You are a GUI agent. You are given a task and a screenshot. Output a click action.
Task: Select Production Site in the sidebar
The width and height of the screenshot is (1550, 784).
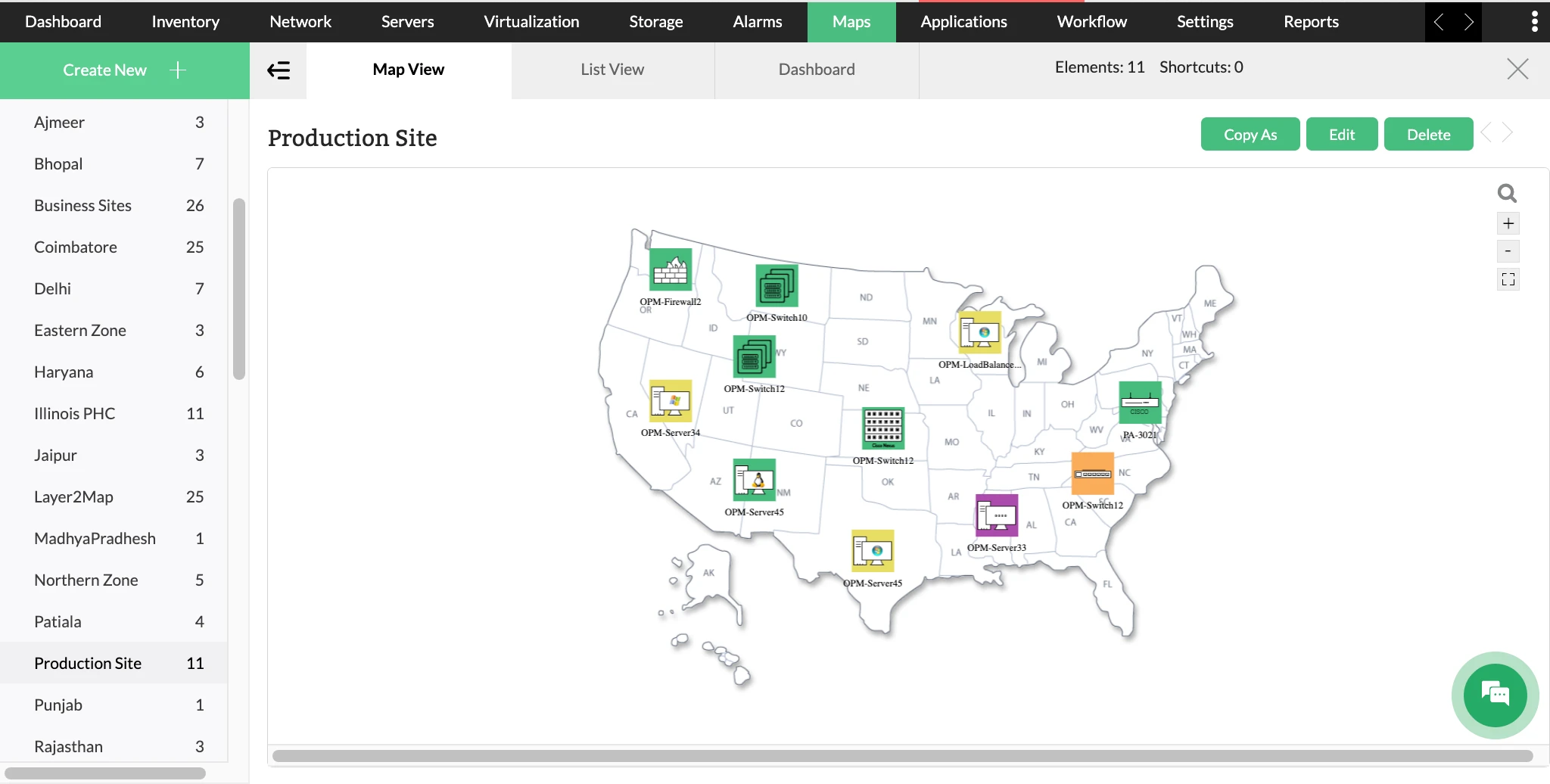click(114, 663)
